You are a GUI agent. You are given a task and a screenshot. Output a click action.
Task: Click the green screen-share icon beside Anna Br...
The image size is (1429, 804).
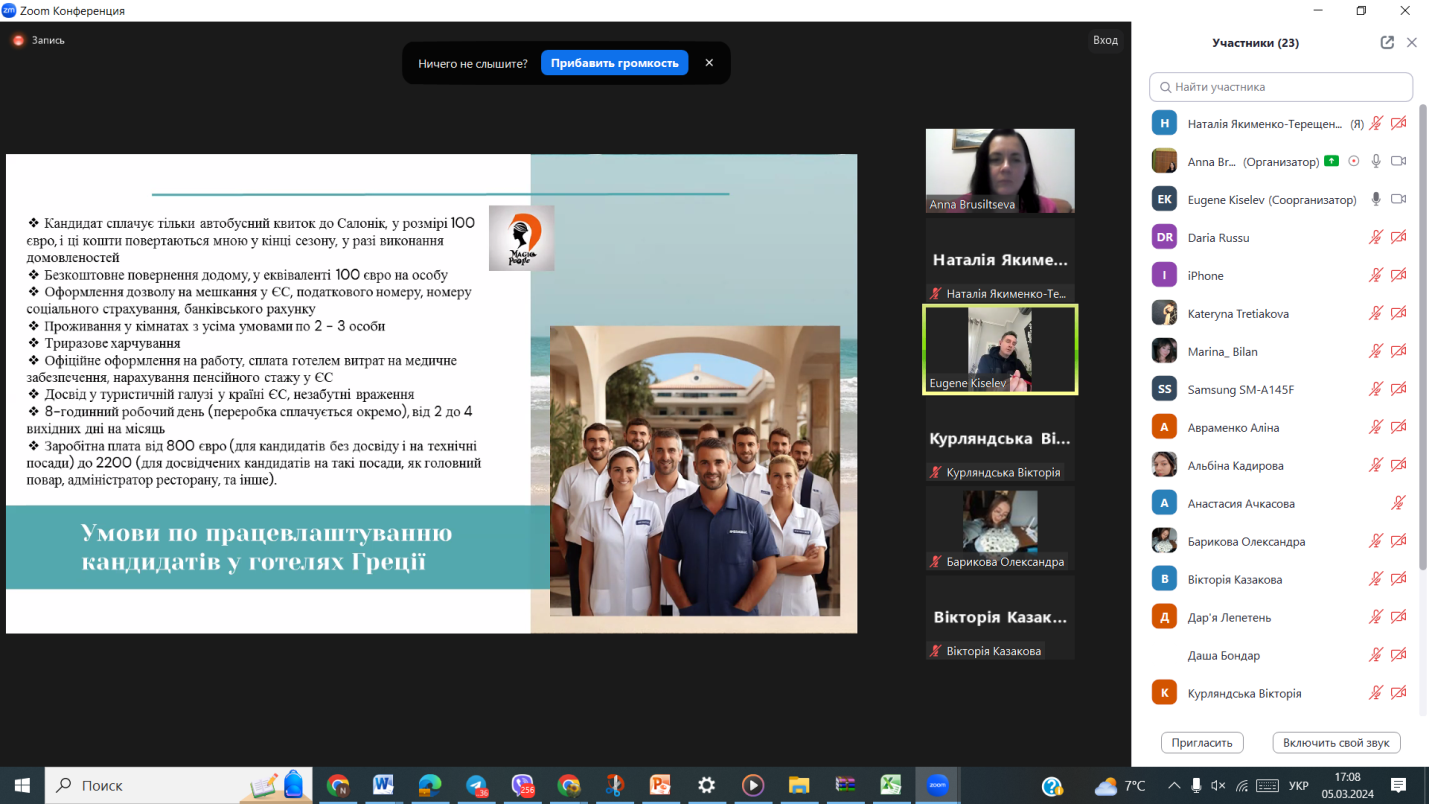[1331, 161]
